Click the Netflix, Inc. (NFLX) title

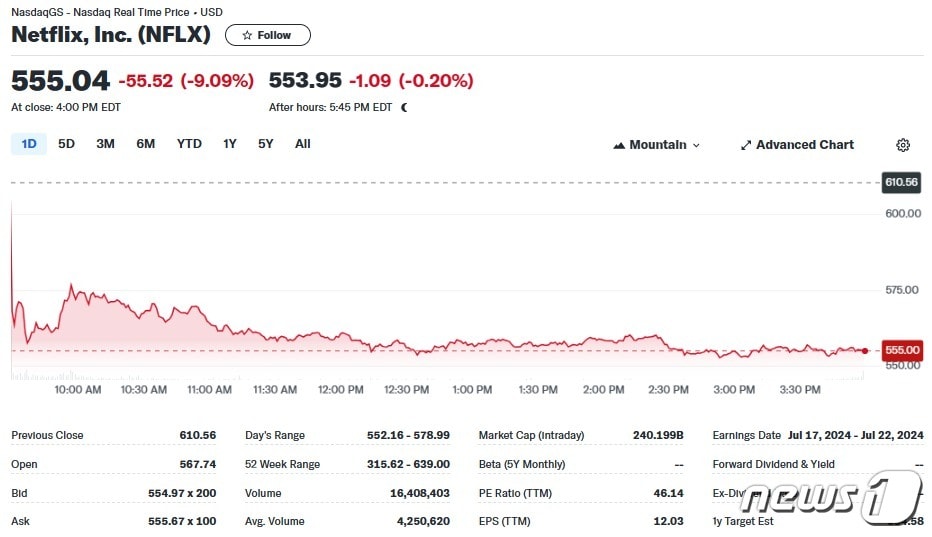(111, 34)
